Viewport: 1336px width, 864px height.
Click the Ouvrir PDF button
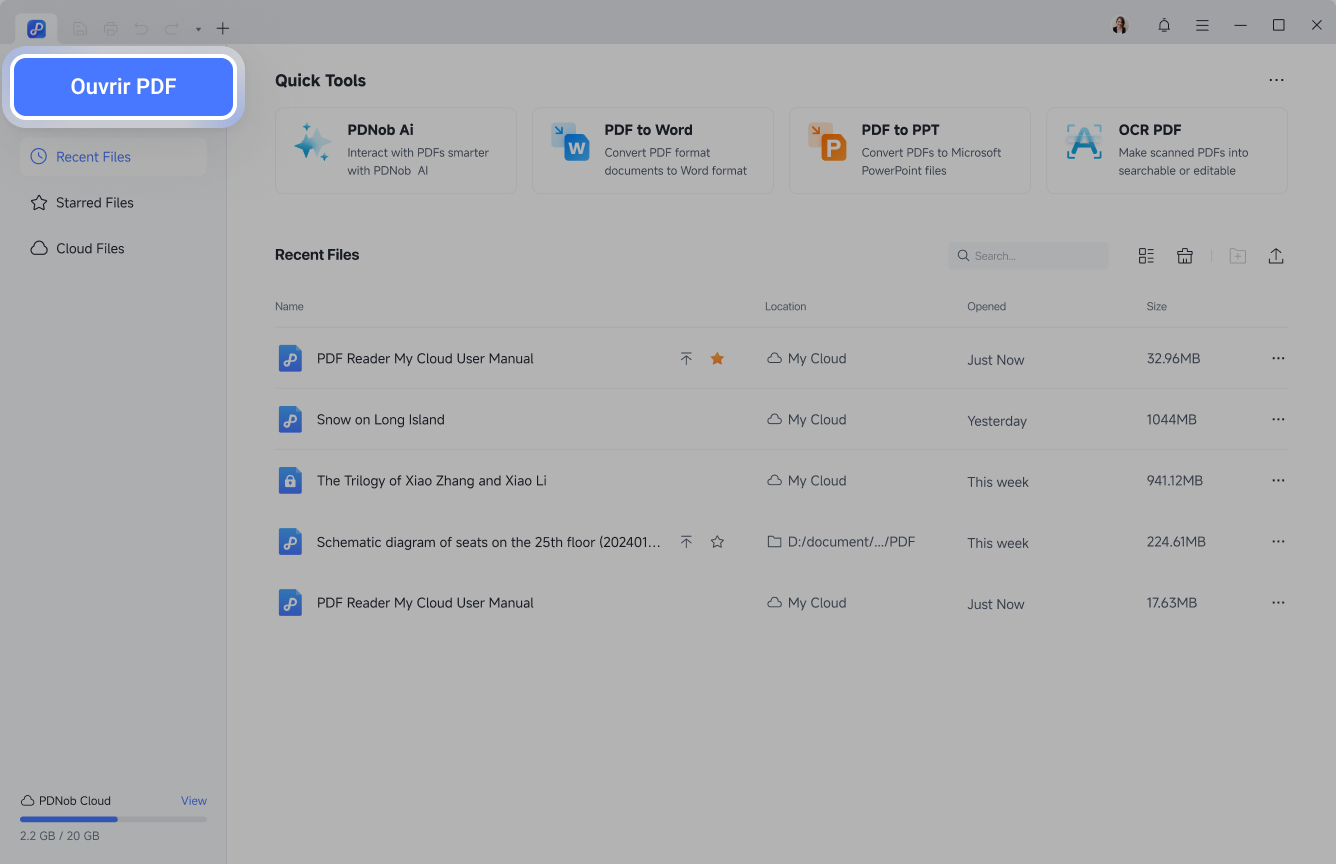point(123,87)
